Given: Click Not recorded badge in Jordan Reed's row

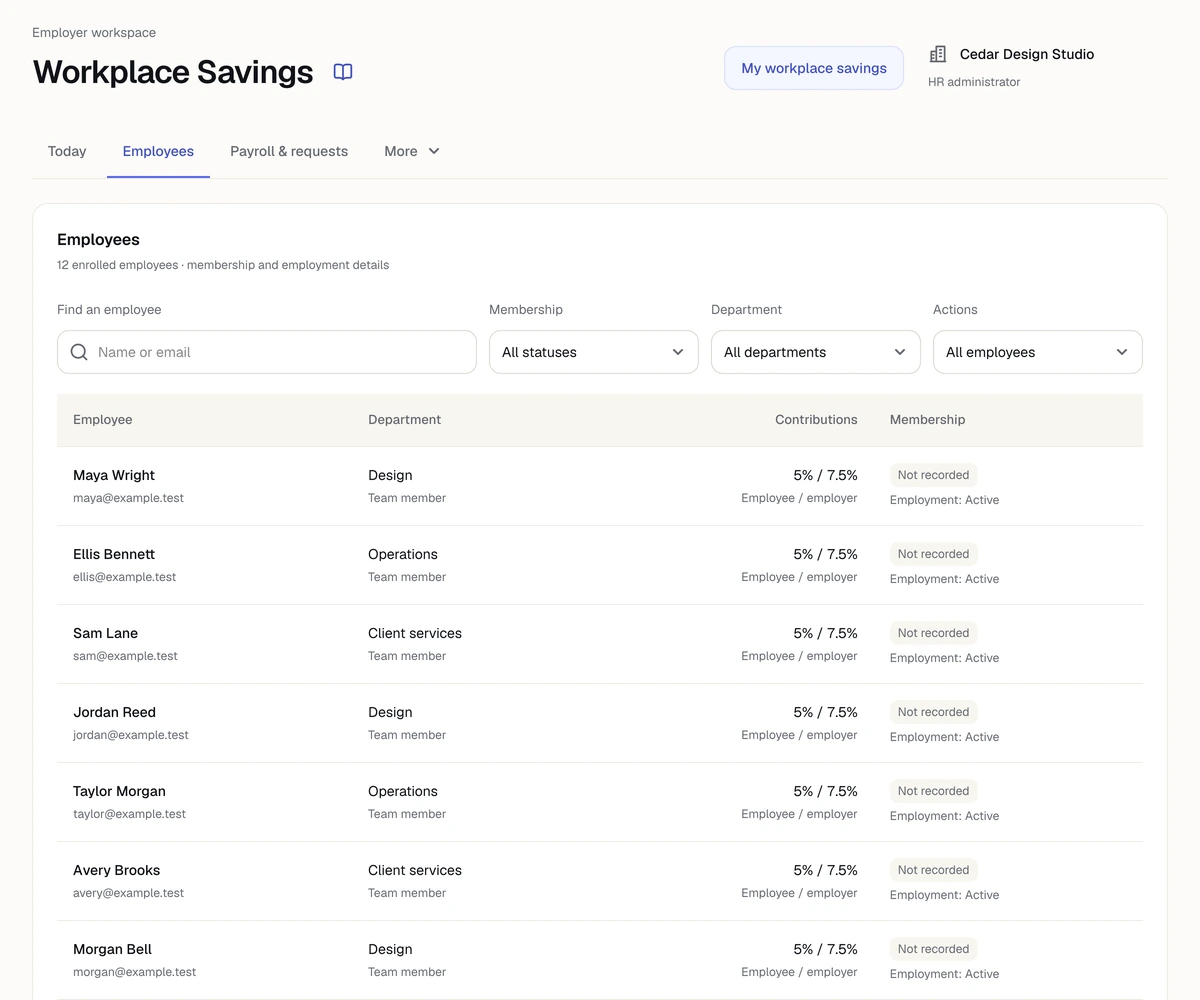Looking at the screenshot, I should (933, 712).
